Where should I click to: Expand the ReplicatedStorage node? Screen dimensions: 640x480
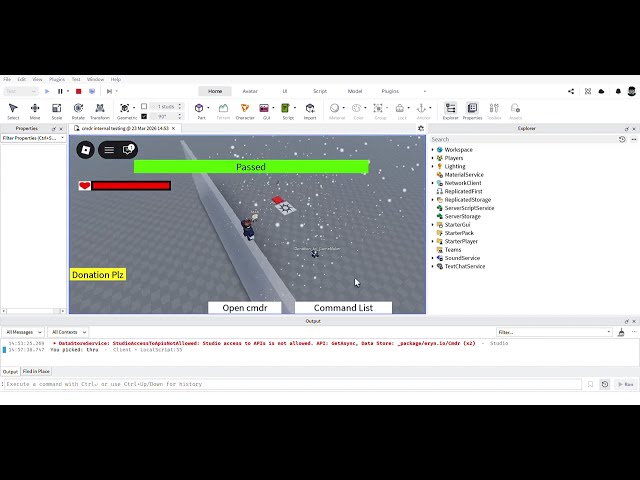click(433, 200)
